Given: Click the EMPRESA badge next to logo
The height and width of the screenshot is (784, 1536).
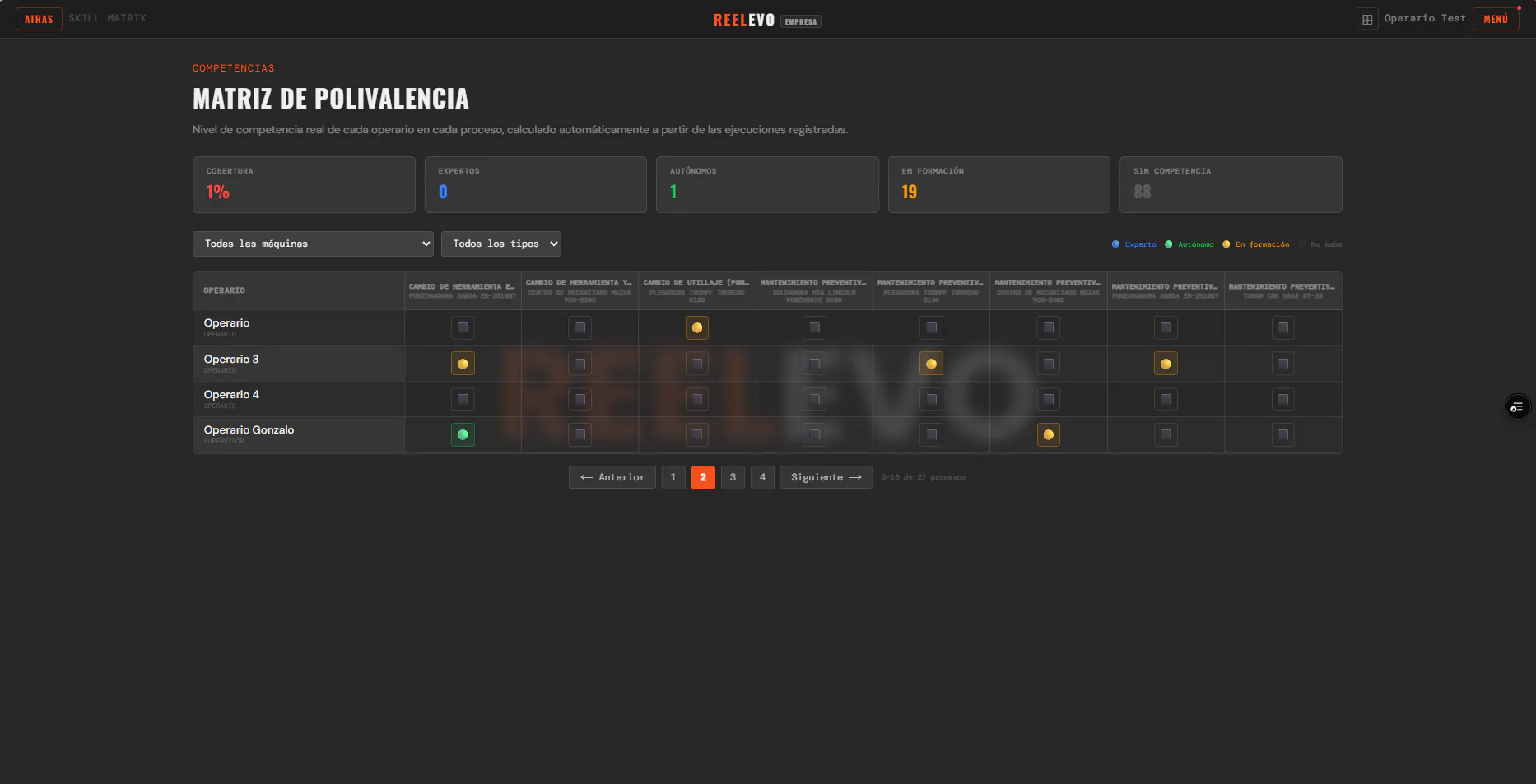Looking at the screenshot, I should click(801, 21).
